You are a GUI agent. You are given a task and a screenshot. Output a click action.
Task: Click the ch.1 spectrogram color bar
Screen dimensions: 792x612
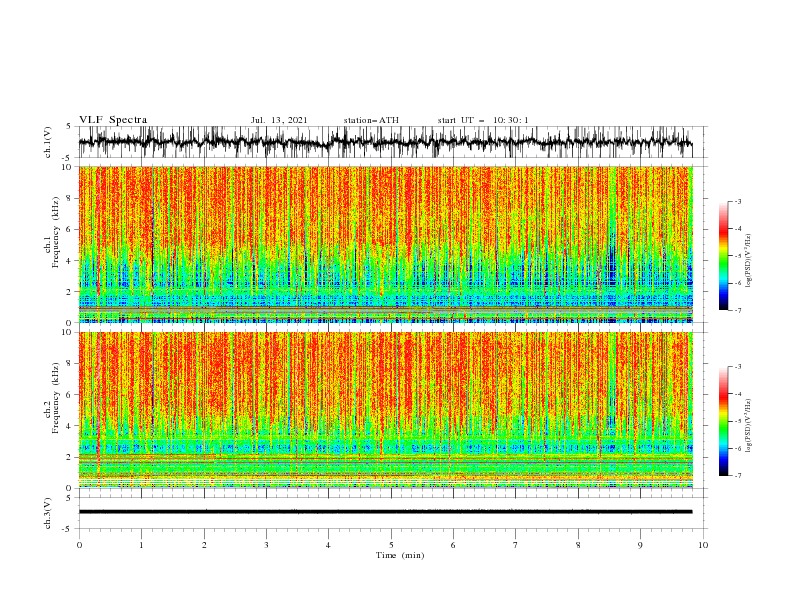click(723, 256)
